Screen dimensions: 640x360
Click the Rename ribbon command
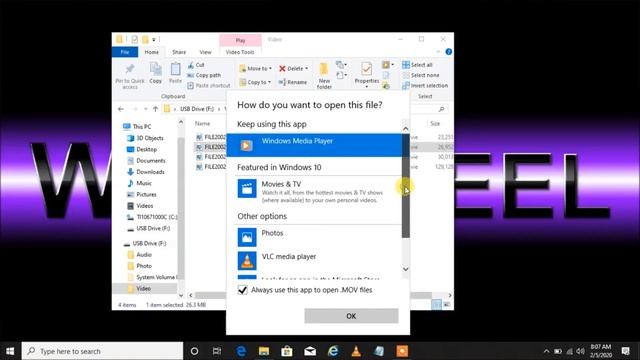point(293,82)
